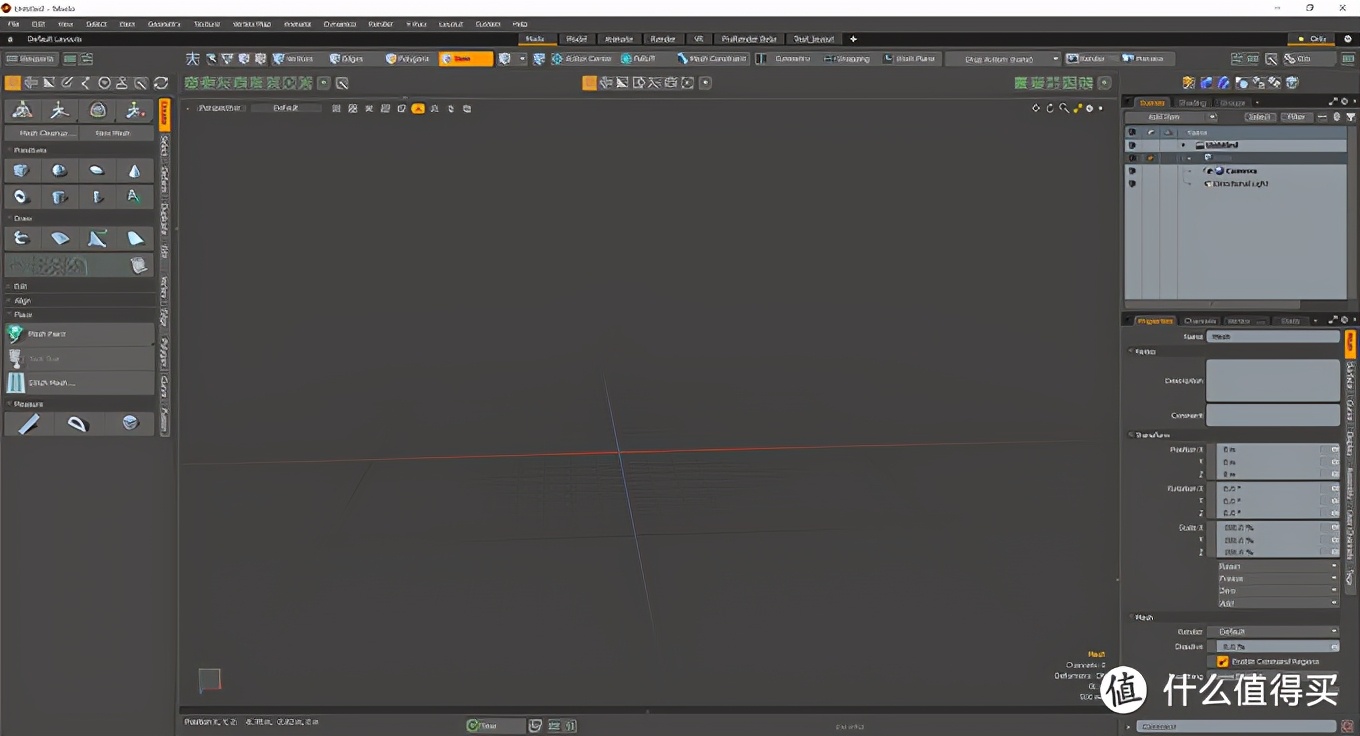Click the Name input field

pyautogui.click(x=1272, y=337)
